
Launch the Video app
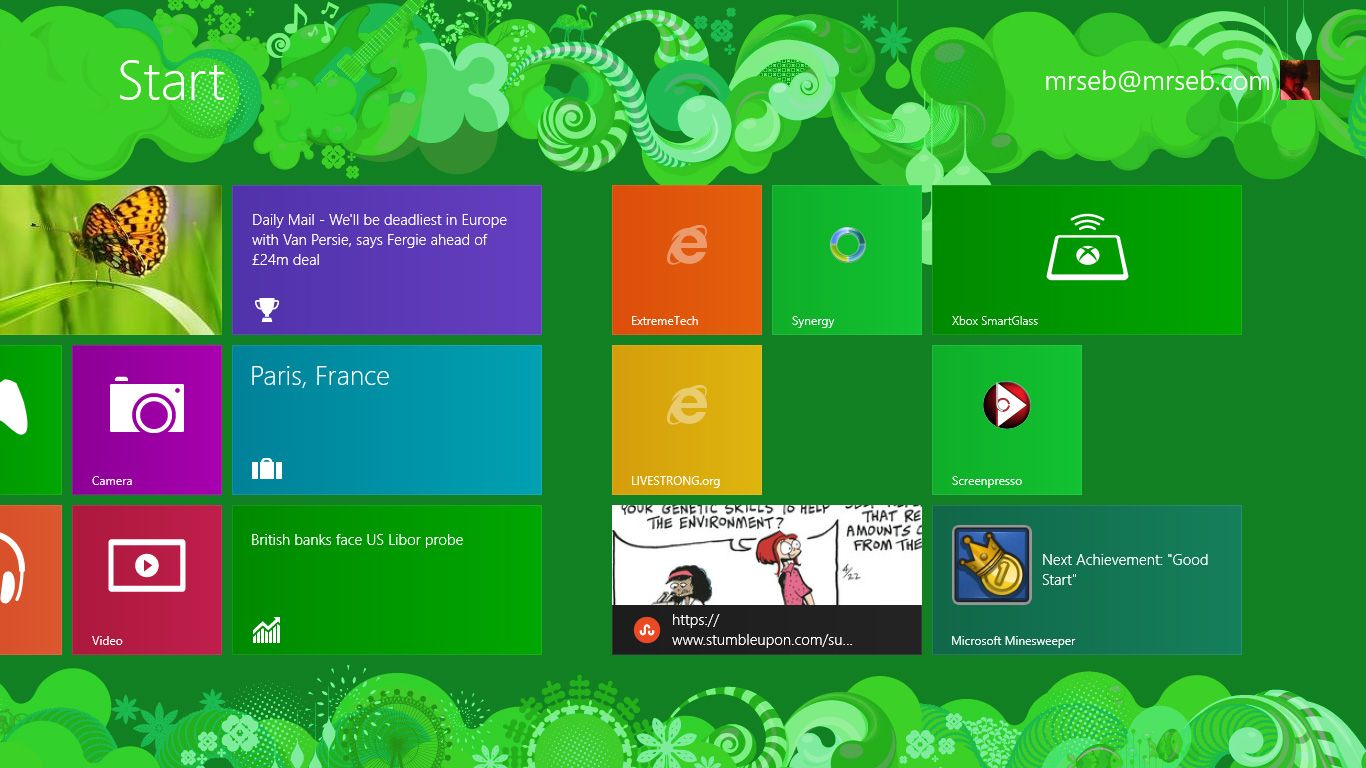click(146, 579)
